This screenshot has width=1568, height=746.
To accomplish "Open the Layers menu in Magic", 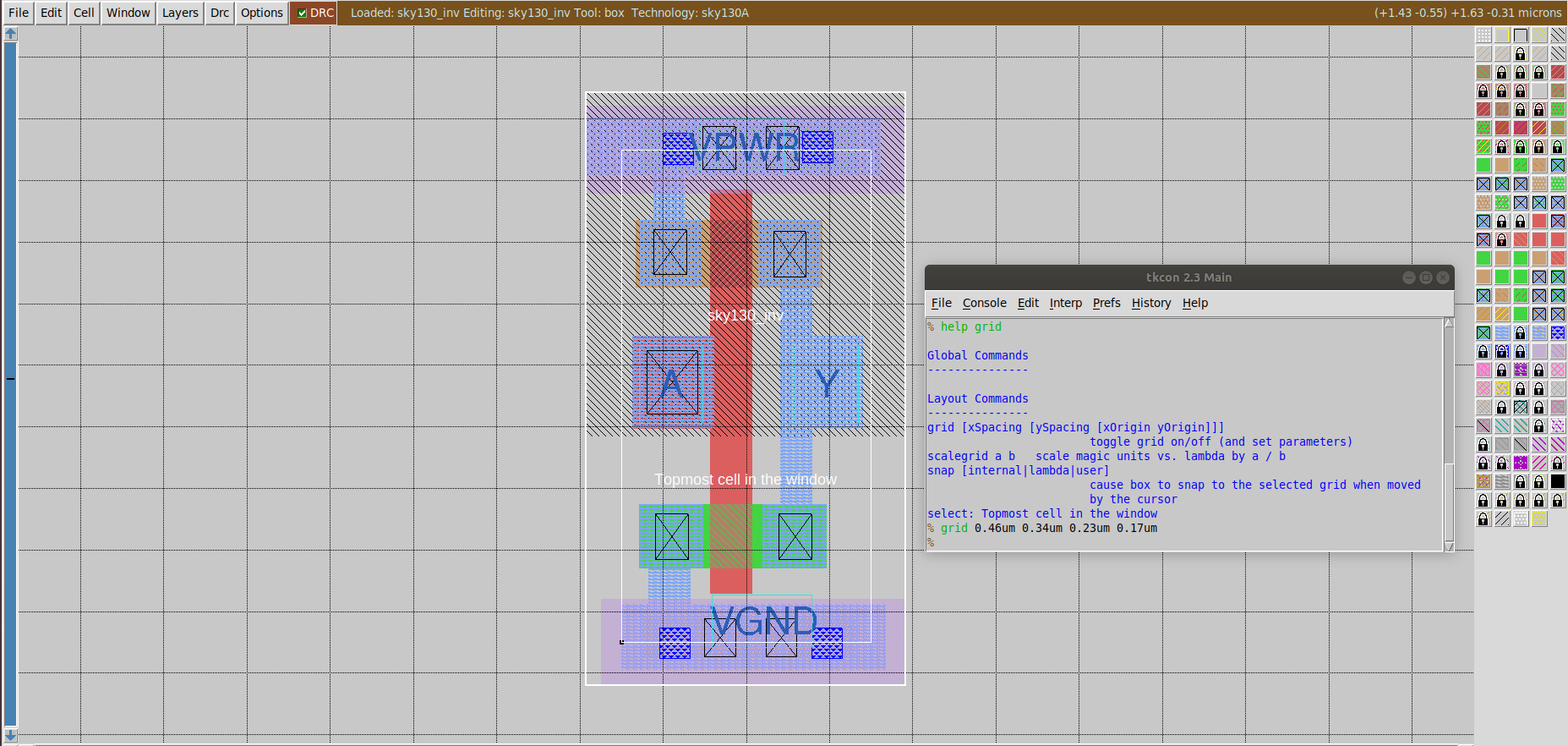I will pos(180,13).
